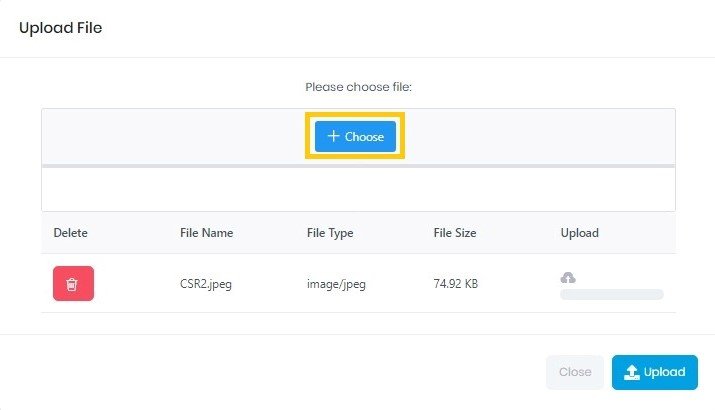The width and height of the screenshot is (715, 410).
Task: Select the File Type column header
Action: click(330, 233)
